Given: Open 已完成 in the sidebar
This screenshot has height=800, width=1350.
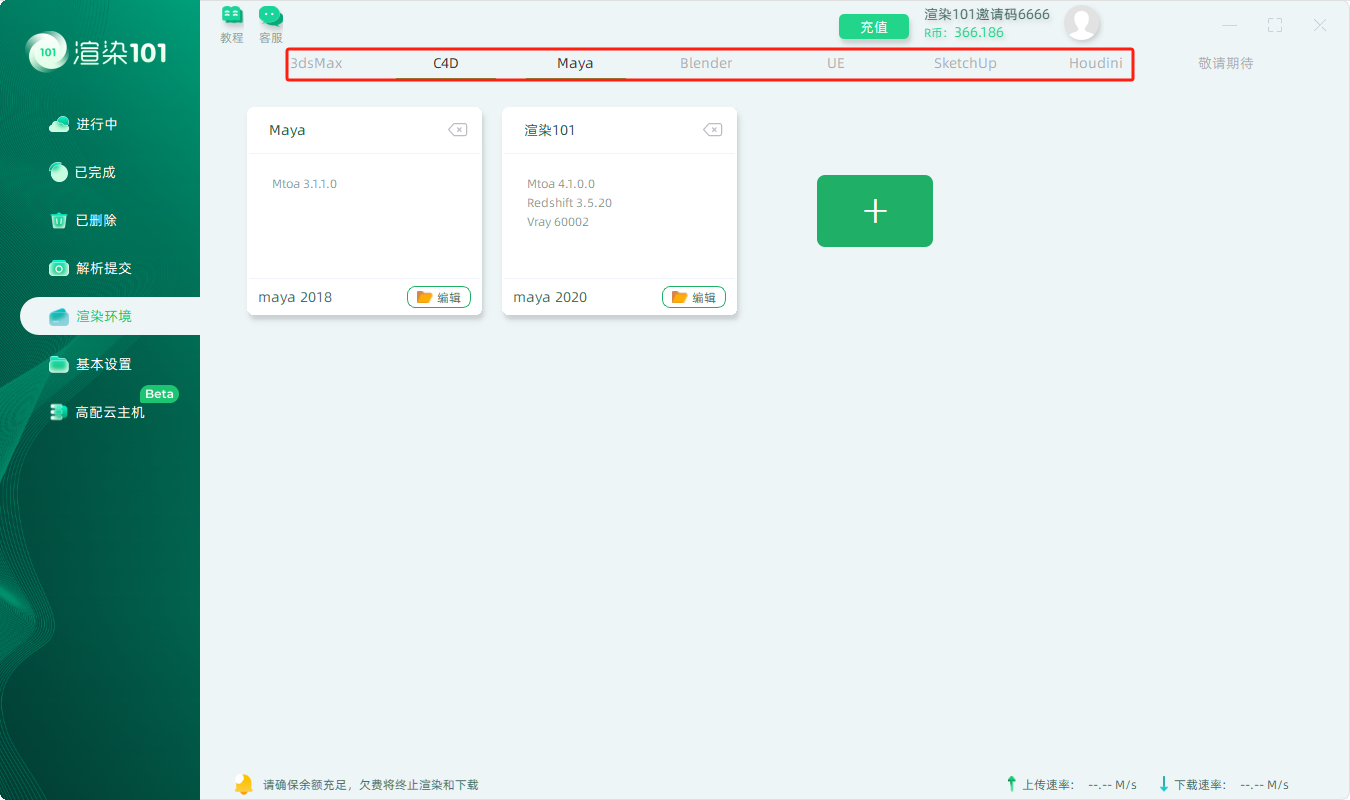Looking at the screenshot, I should (x=84, y=172).
